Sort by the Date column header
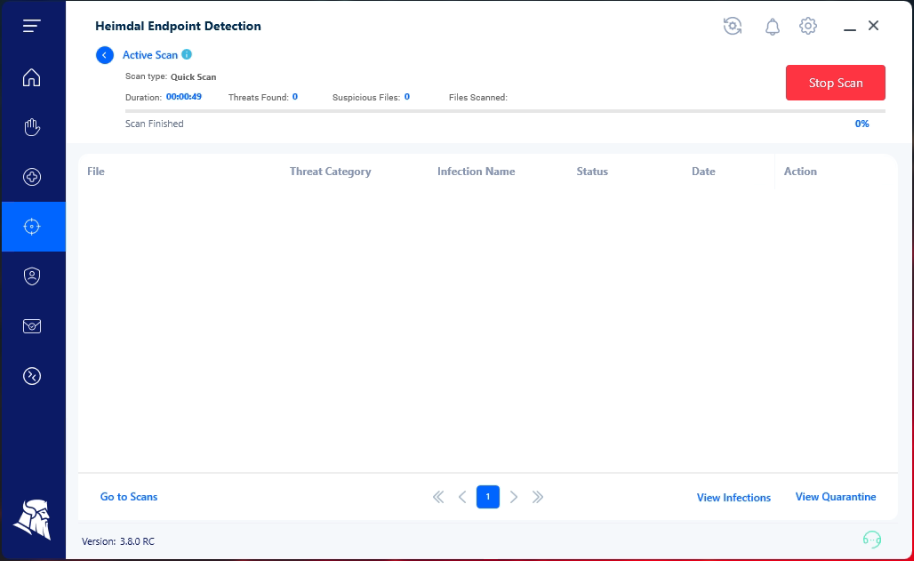The image size is (914, 561). point(703,171)
